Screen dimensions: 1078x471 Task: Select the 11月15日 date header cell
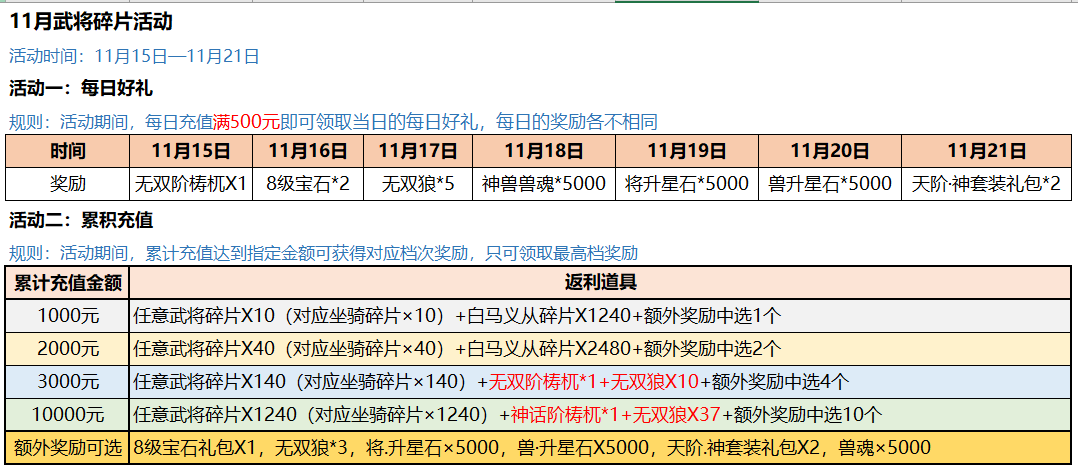[191, 152]
